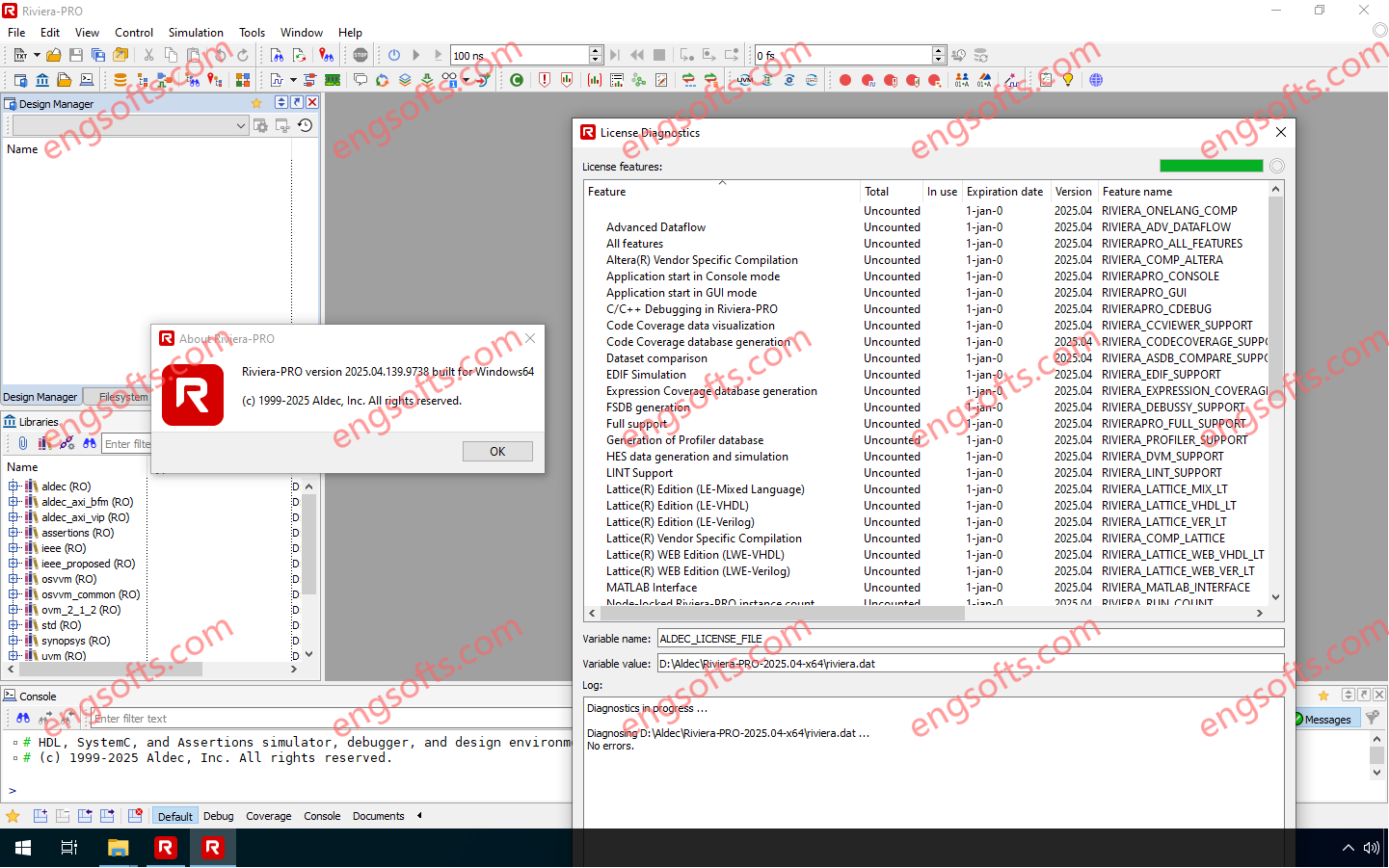Click the database stack toolbar icon
Viewport: 1389px width, 868px height.
point(120,80)
